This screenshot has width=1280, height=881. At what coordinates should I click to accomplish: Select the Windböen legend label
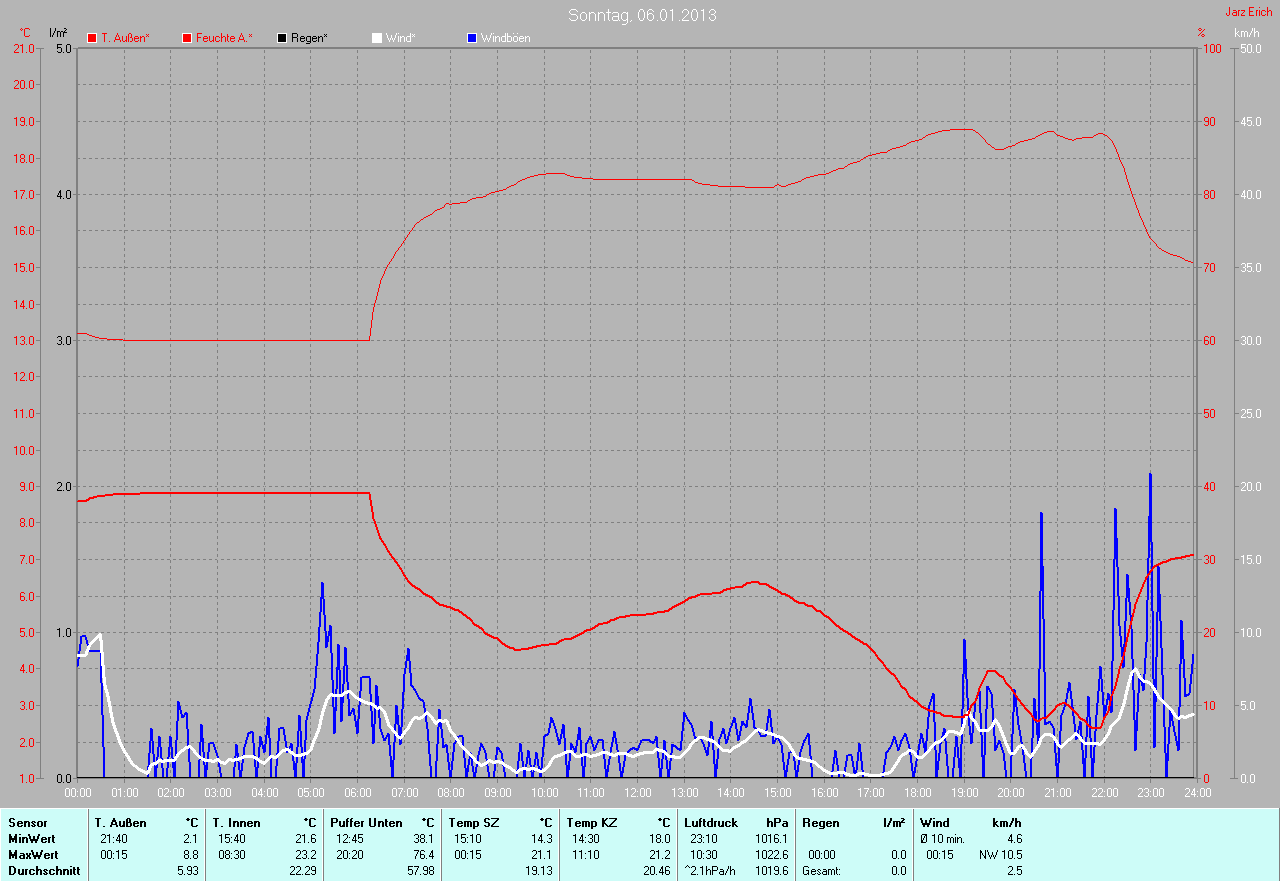505,38
